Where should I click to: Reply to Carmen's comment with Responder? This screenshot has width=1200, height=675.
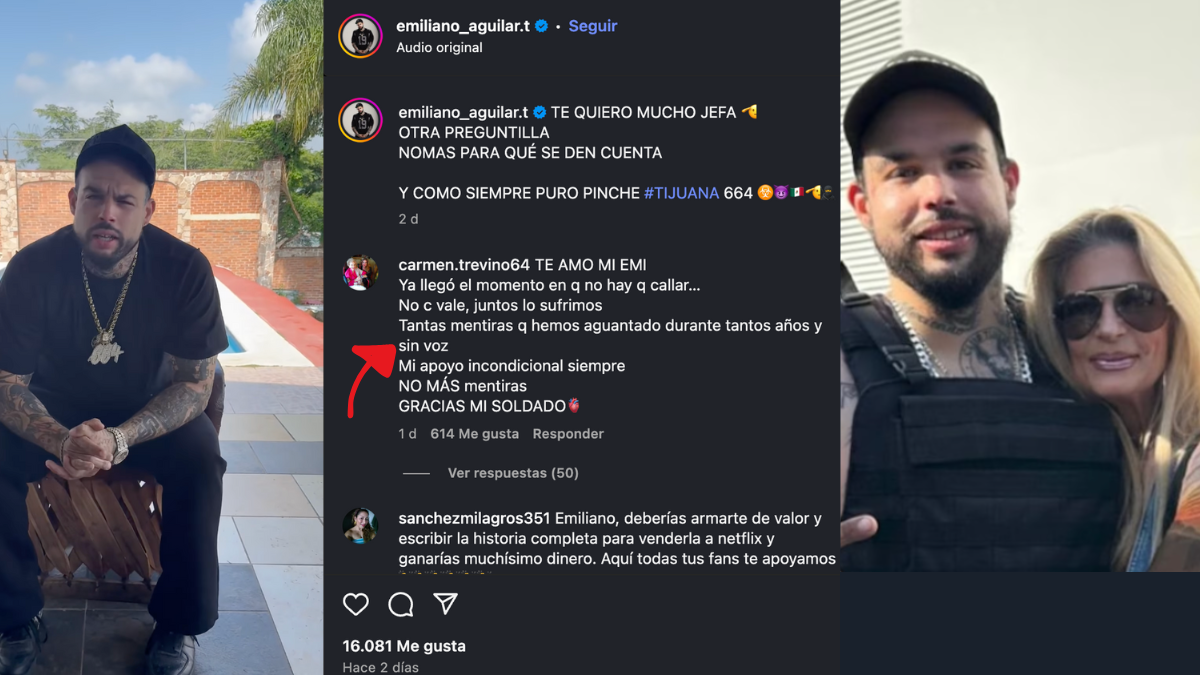568,434
